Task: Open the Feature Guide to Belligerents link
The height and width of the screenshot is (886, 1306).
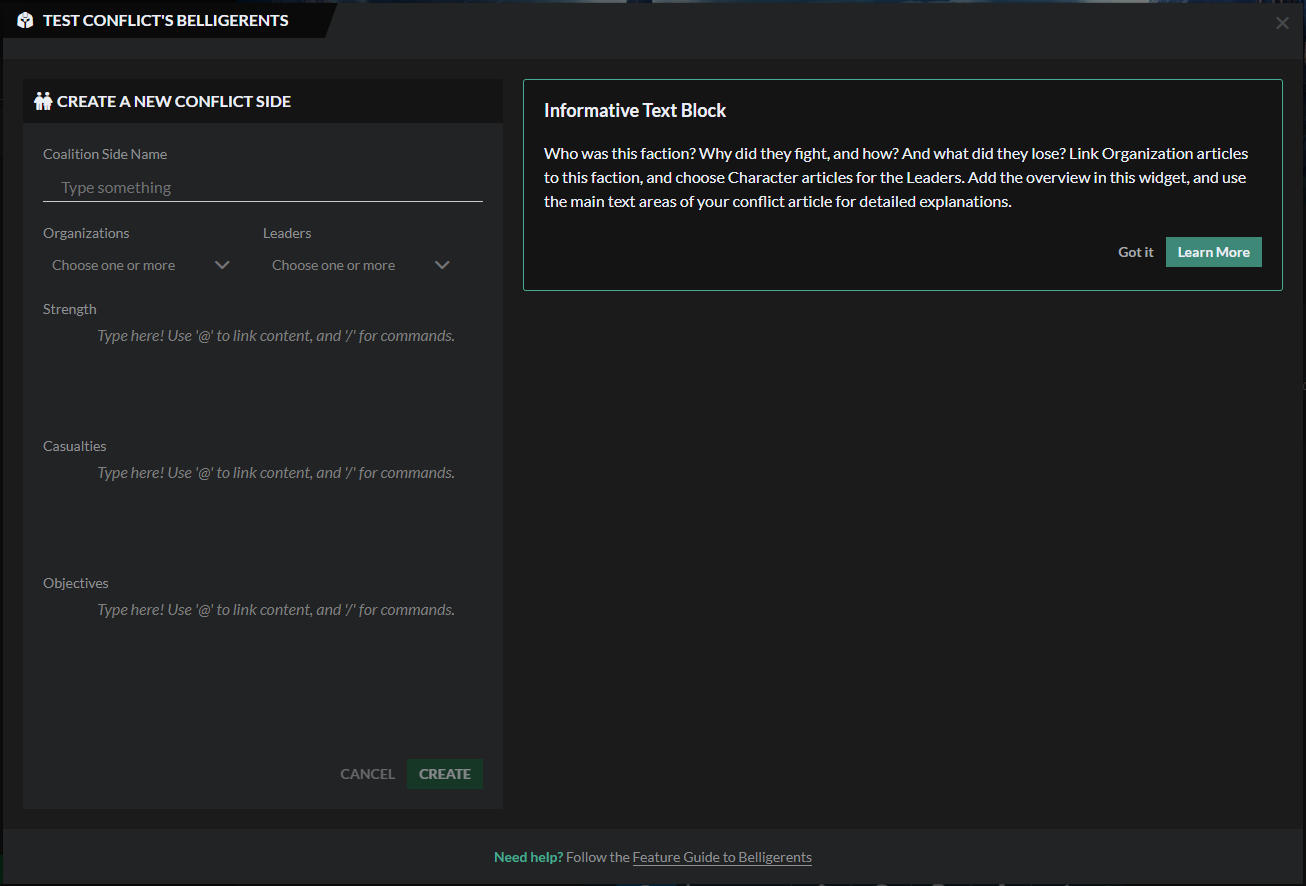Action: point(722,857)
